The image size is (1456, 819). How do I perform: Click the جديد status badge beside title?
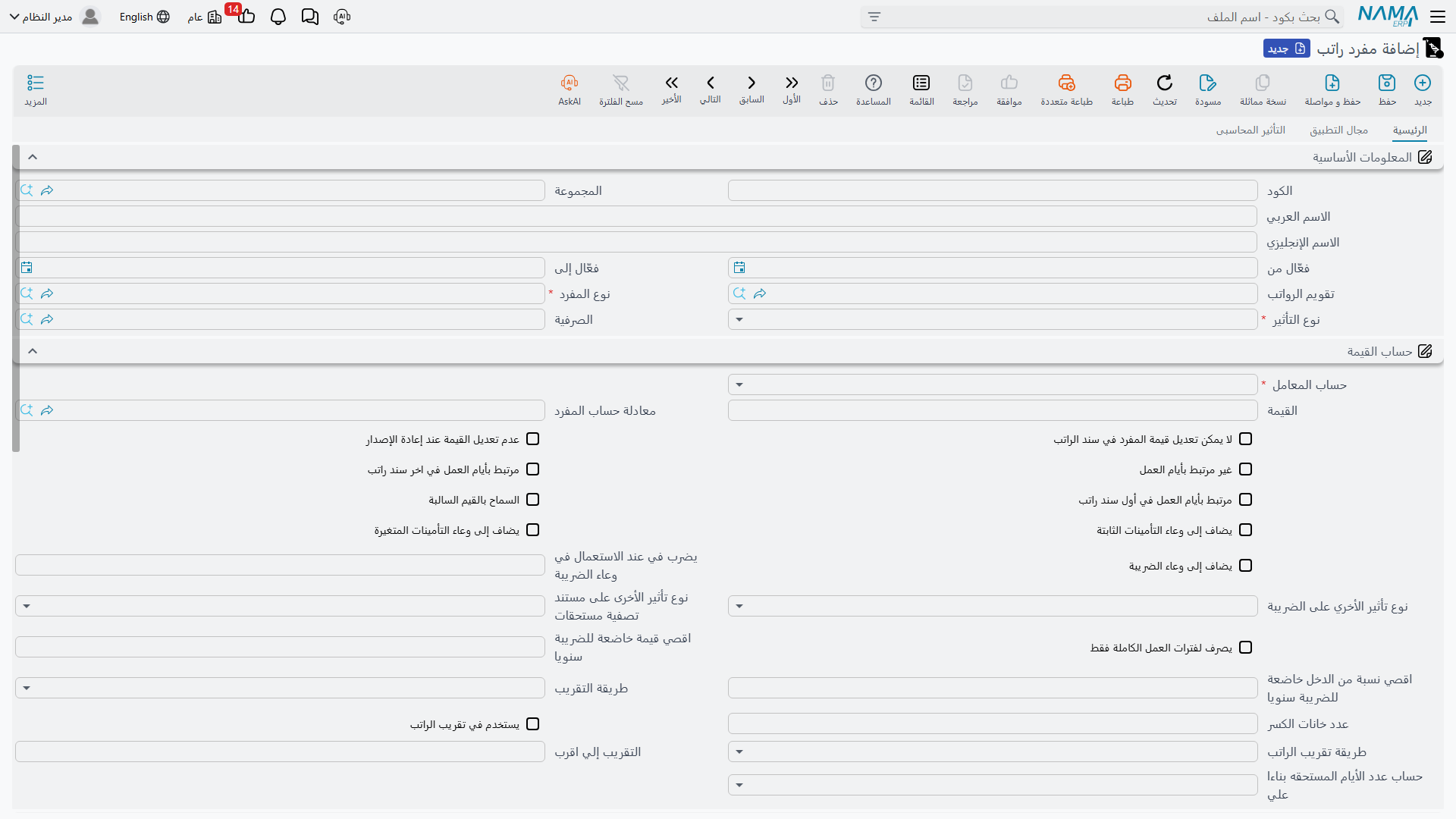click(x=1287, y=49)
